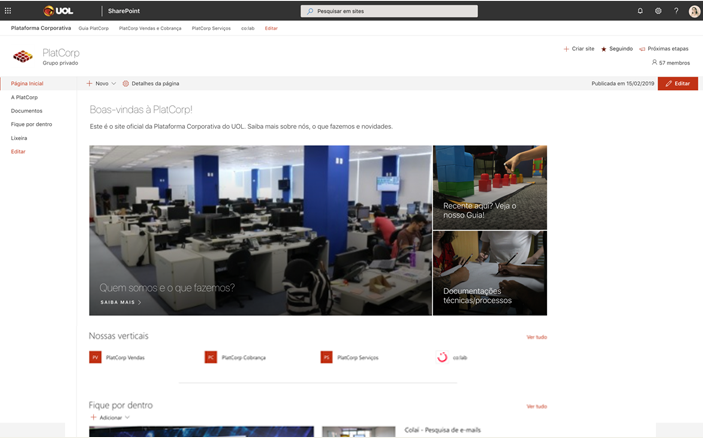
Task: Open Fique por dentro in left navigation
Action: tap(31, 124)
